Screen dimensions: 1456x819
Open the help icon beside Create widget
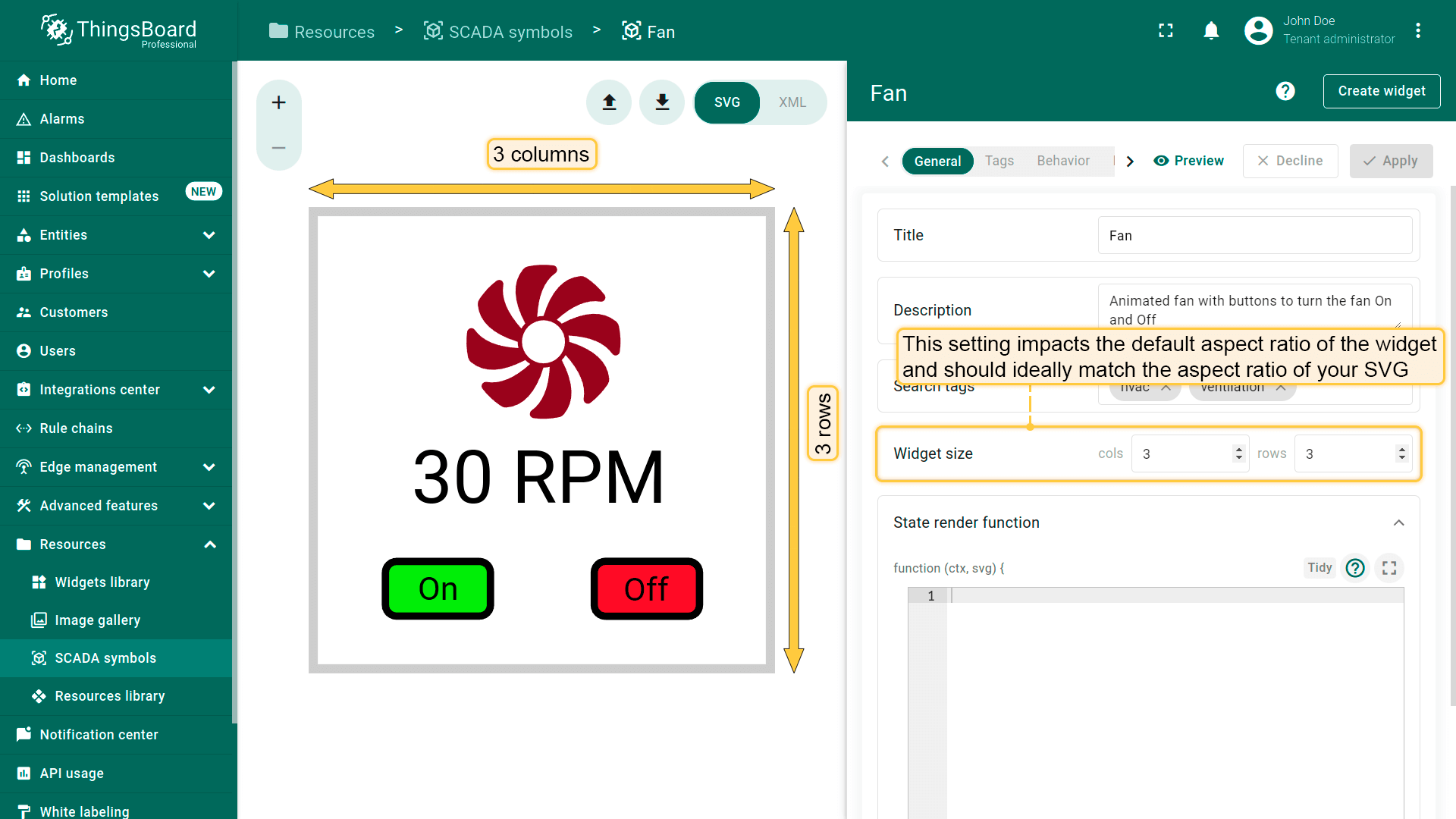1285,92
